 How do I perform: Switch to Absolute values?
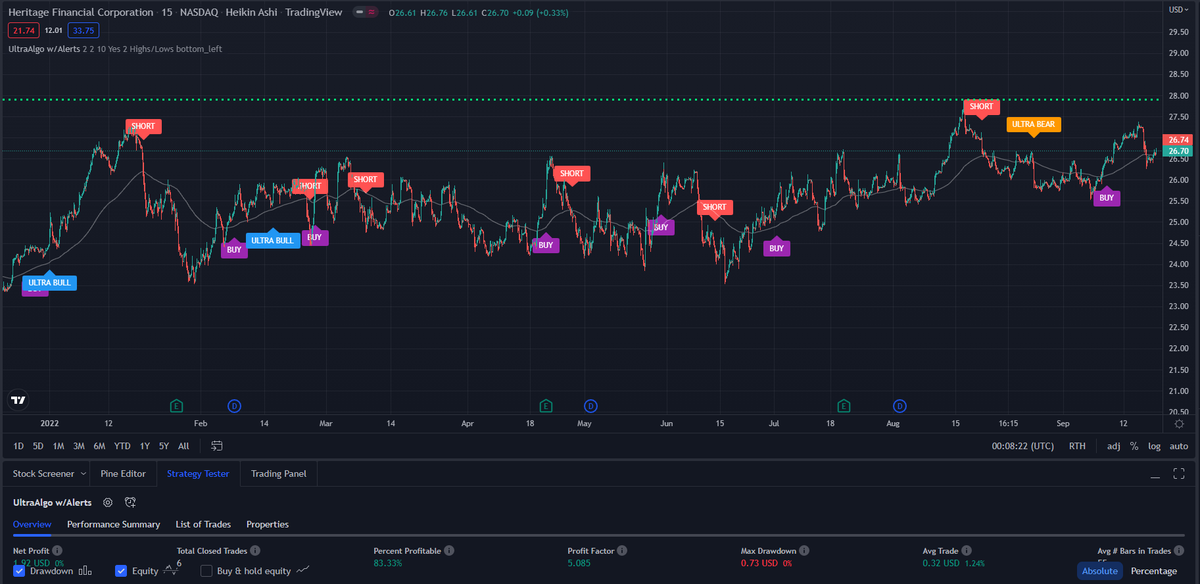click(x=1099, y=571)
